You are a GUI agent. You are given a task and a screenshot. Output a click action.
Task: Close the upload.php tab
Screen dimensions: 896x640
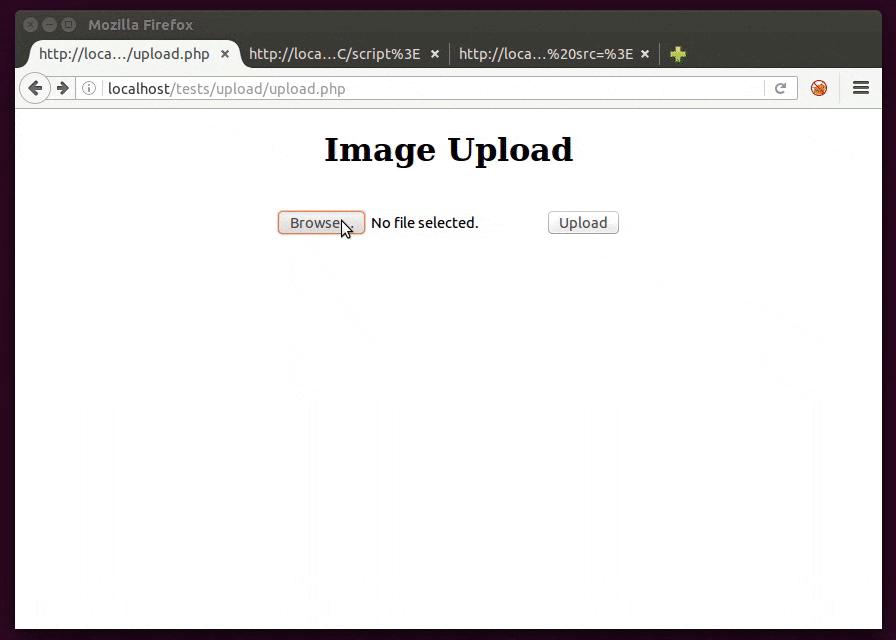pyautogui.click(x=225, y=54)
